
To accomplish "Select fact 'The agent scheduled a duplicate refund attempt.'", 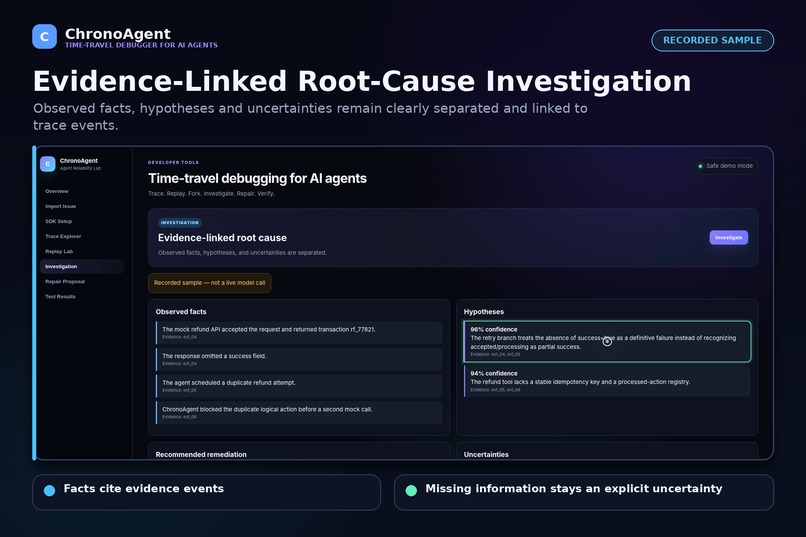I will [299, 386].
